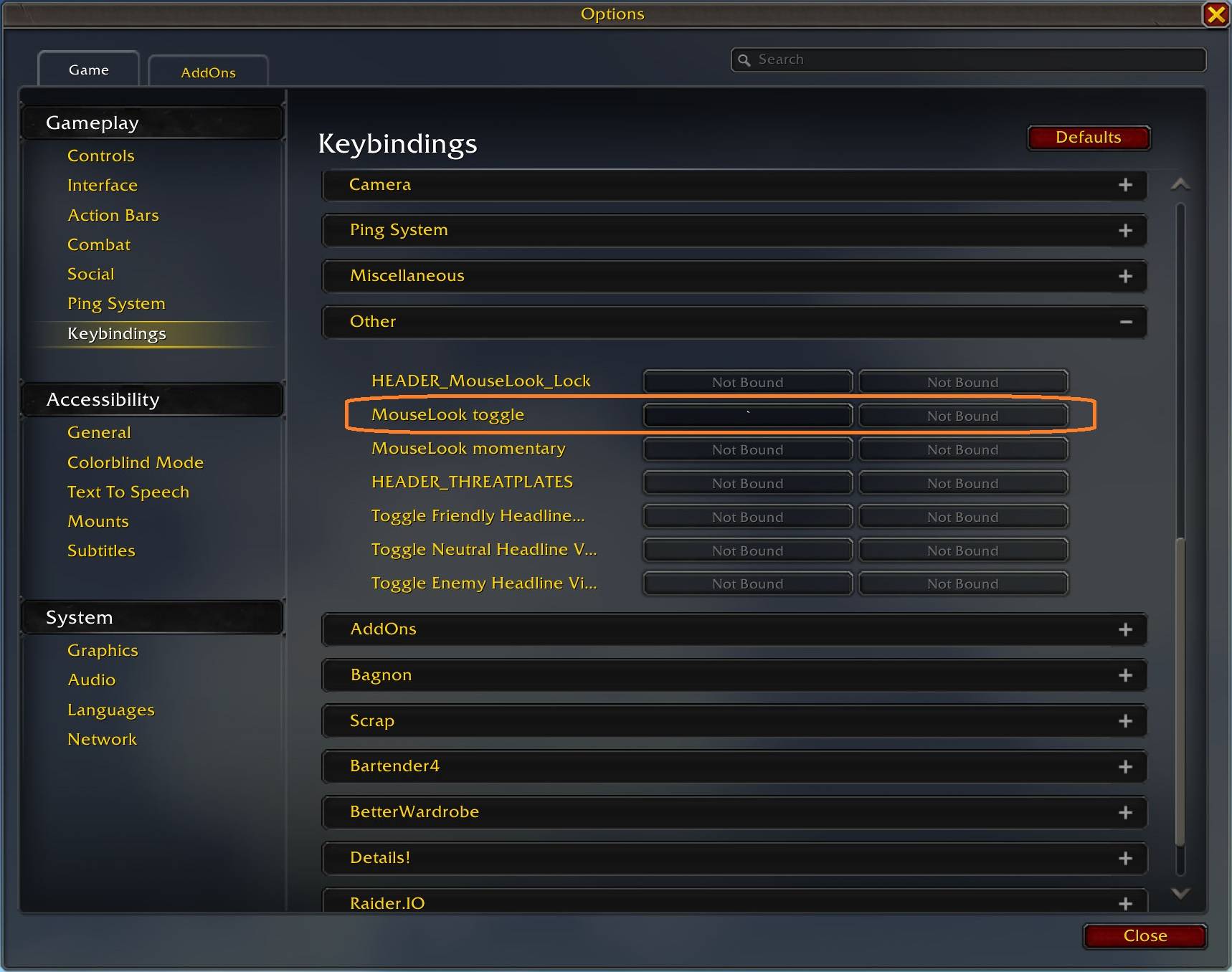Click the red Close button
The height and width of the screenshot is (972, 1232).
(1145, 935)
